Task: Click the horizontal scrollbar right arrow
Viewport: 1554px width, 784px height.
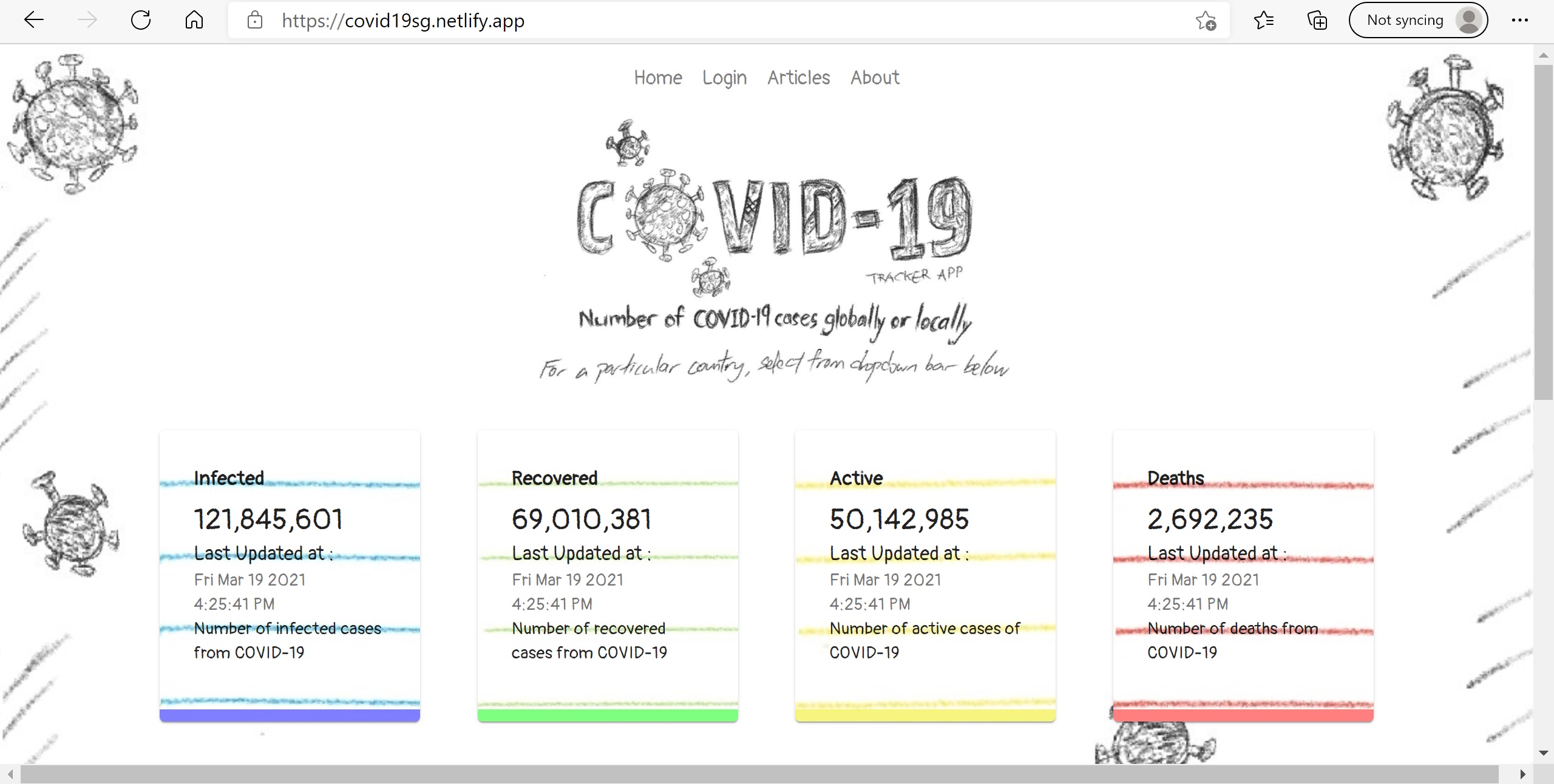Action: tap(1522, 774)
